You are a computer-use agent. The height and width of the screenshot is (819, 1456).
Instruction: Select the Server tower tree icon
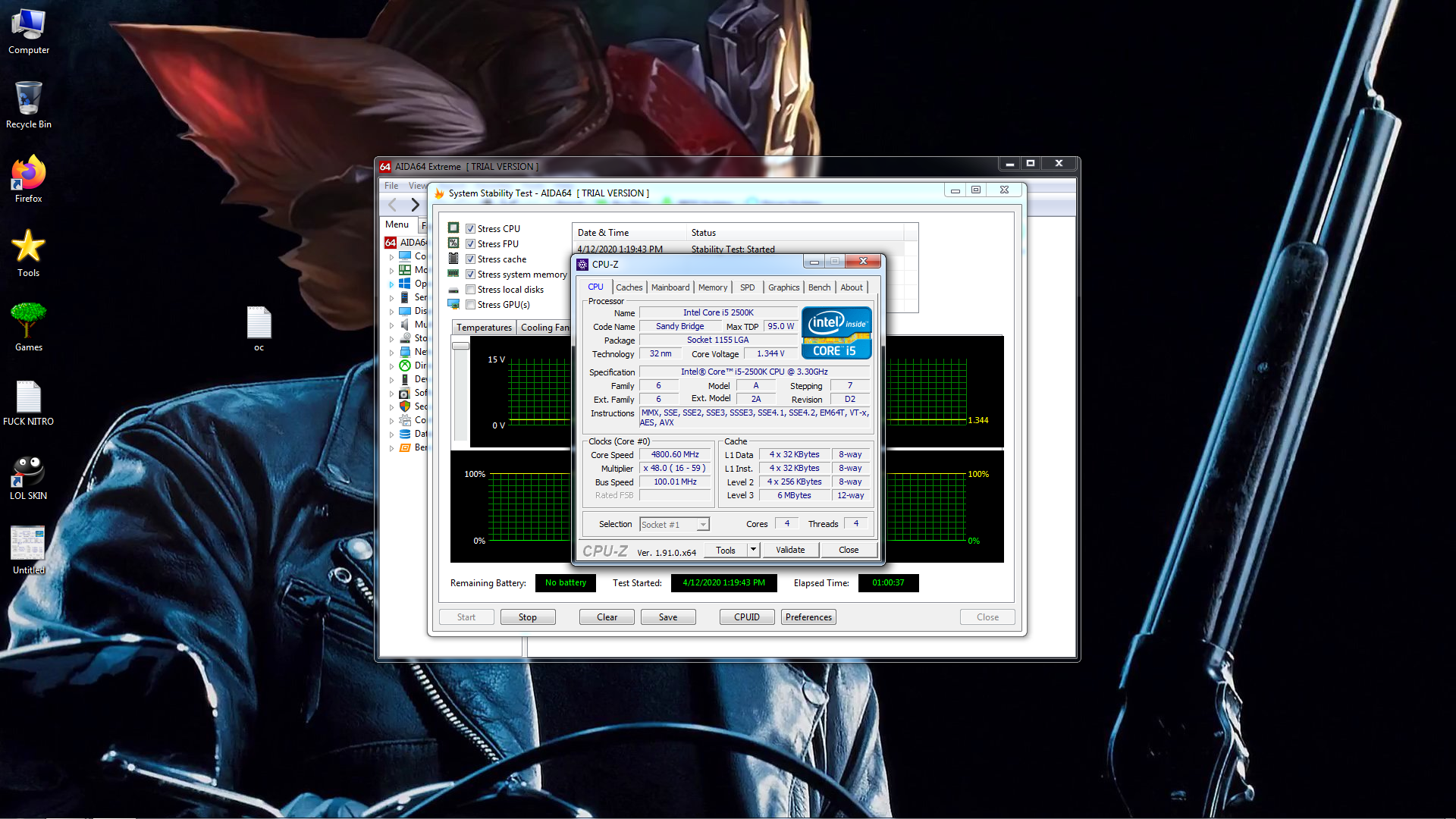[405, 297]
